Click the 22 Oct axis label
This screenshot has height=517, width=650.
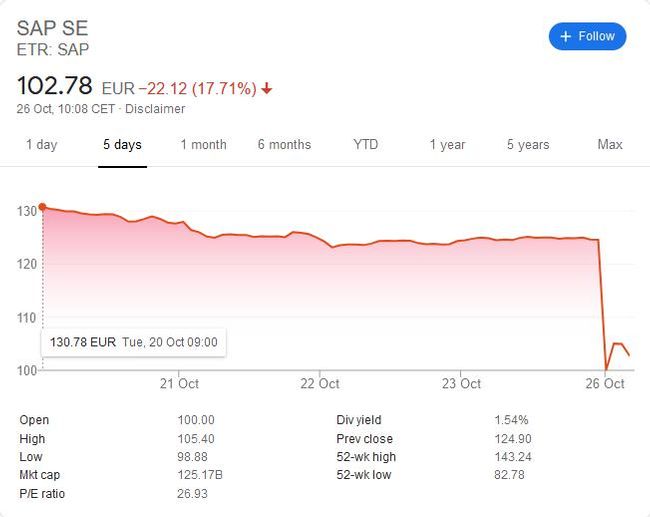[320, 384]
